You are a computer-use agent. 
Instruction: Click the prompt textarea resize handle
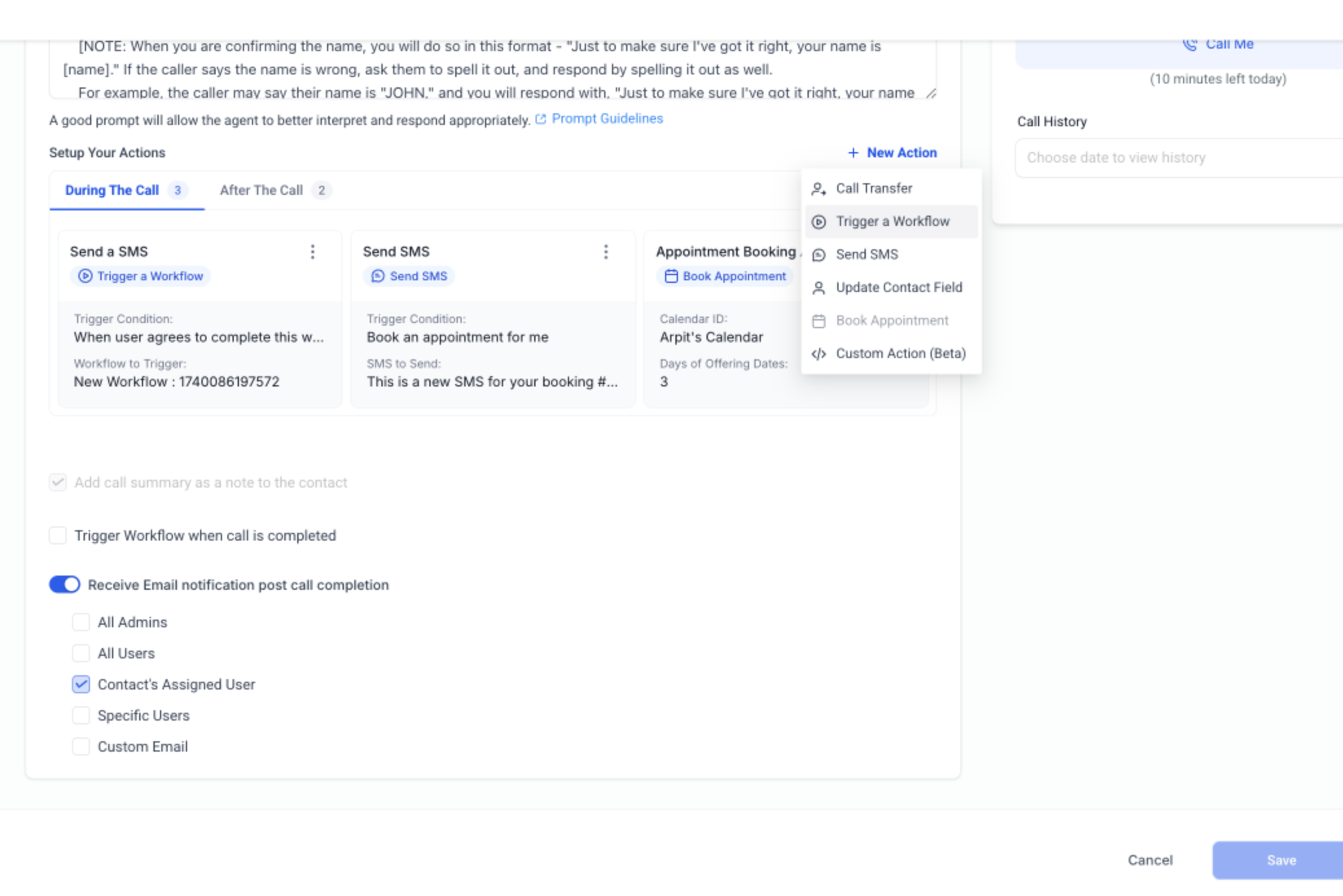coord(931,93)
